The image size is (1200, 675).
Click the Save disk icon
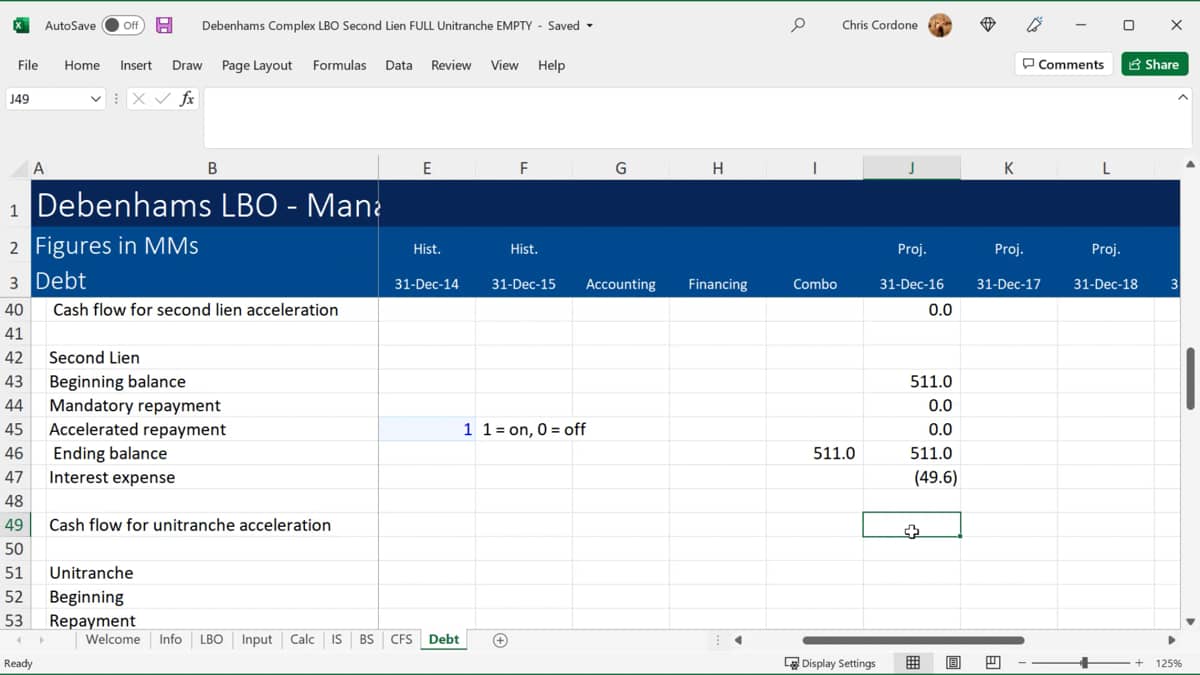[165, 25]
